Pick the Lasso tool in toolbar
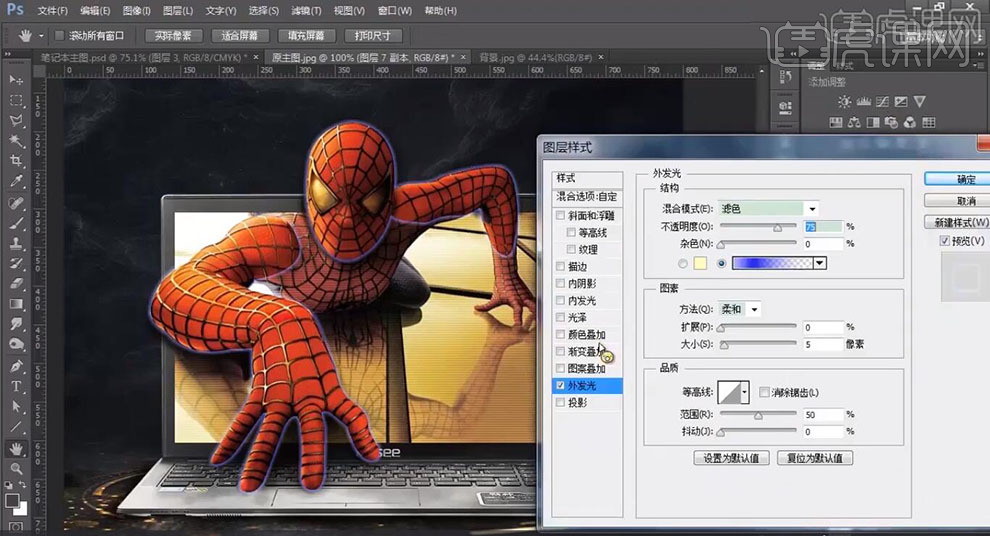 coord(16,120)
